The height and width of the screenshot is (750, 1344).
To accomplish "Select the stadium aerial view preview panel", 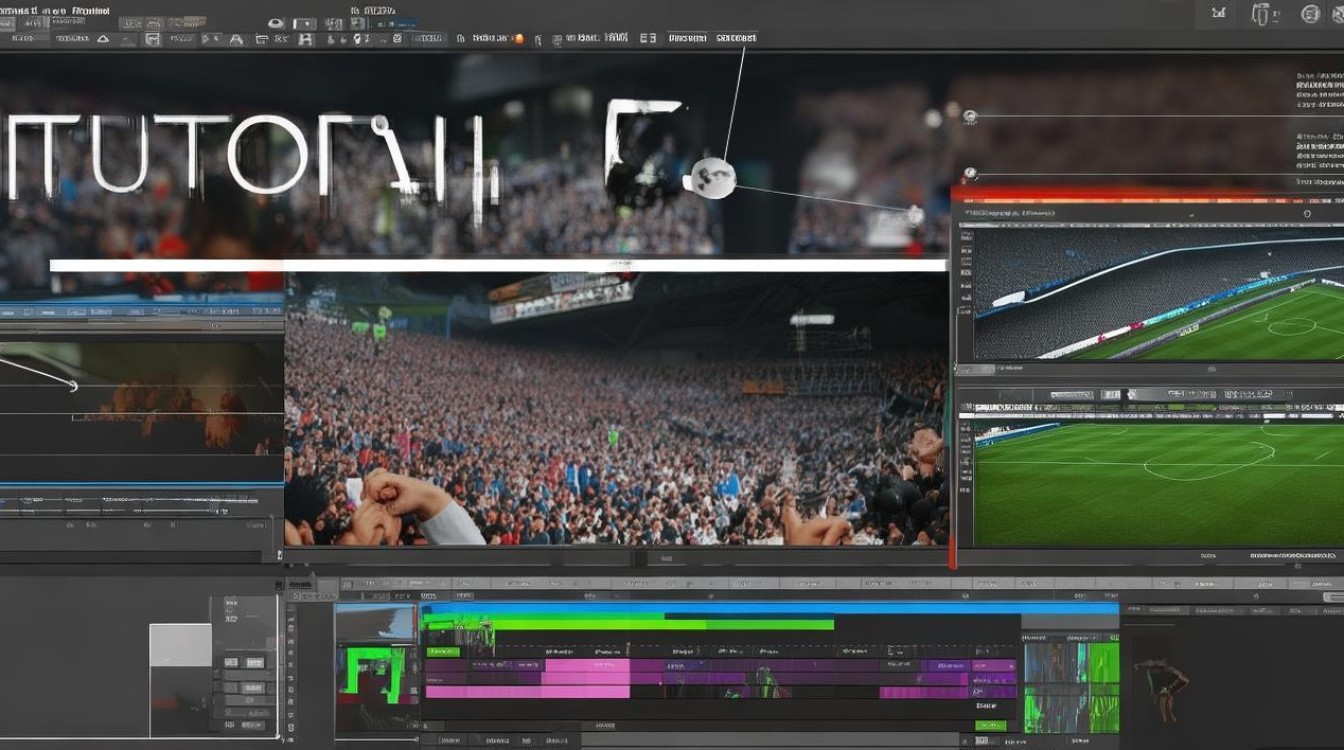I will coord(1151,292).
